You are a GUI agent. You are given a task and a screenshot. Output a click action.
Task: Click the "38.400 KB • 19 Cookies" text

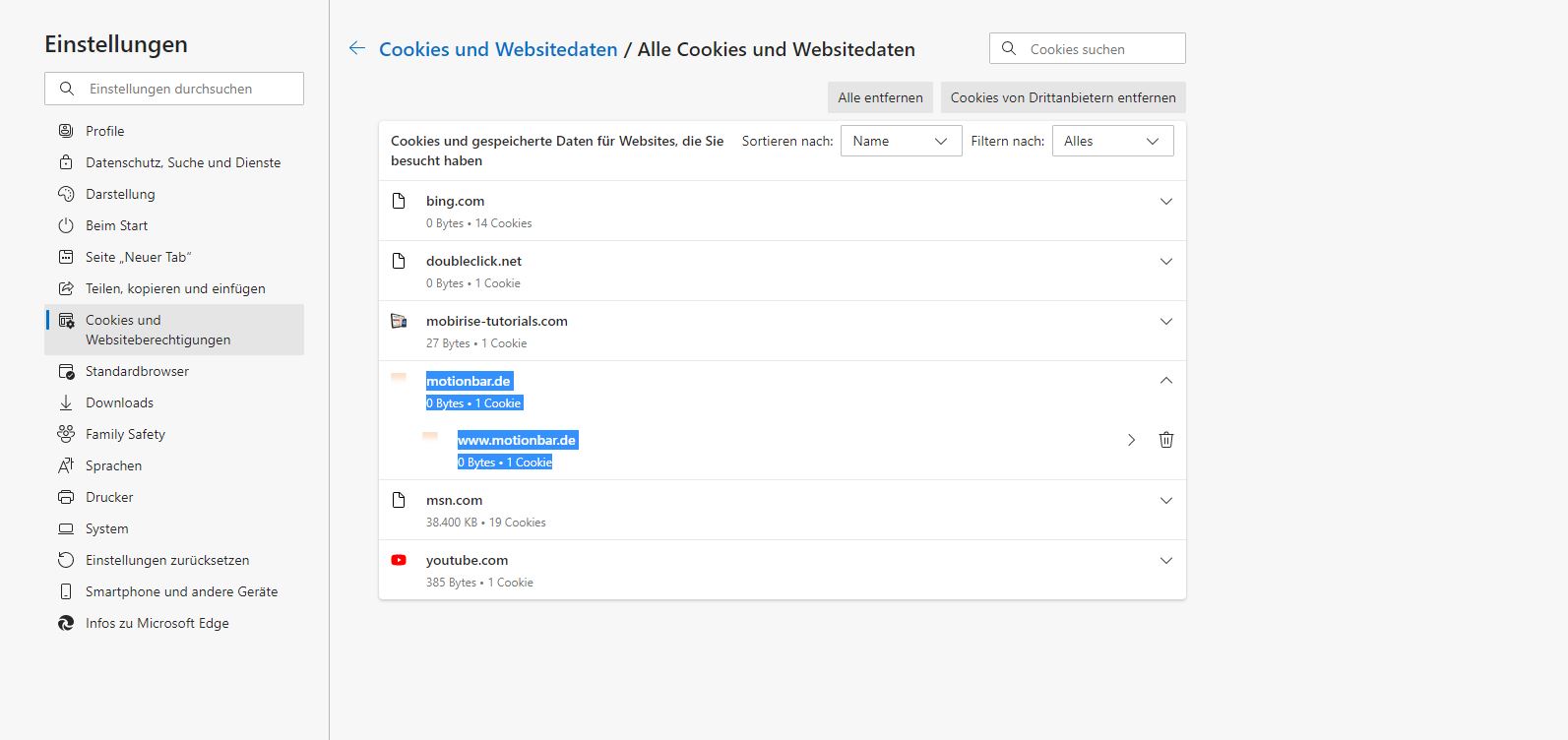point(485,523)
